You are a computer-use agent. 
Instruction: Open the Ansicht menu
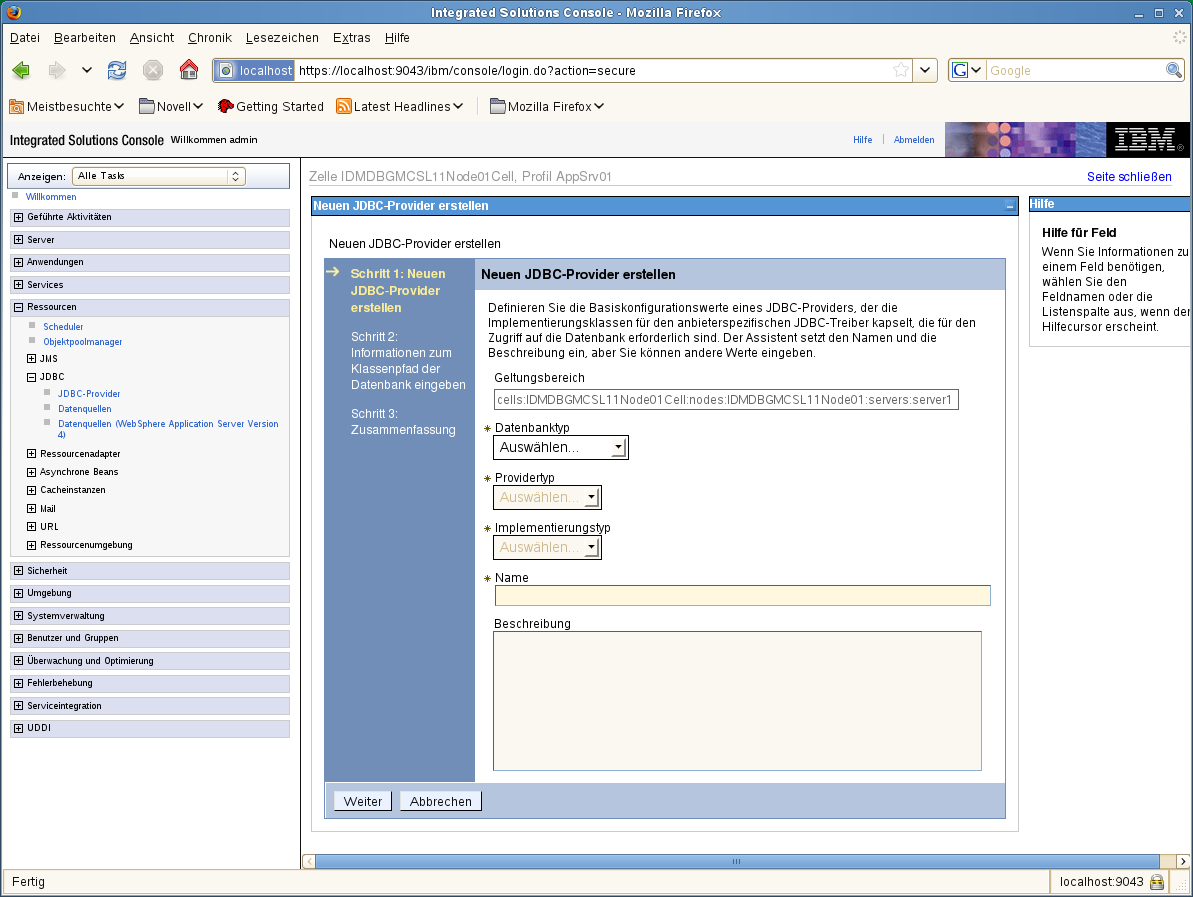(151, 38)
